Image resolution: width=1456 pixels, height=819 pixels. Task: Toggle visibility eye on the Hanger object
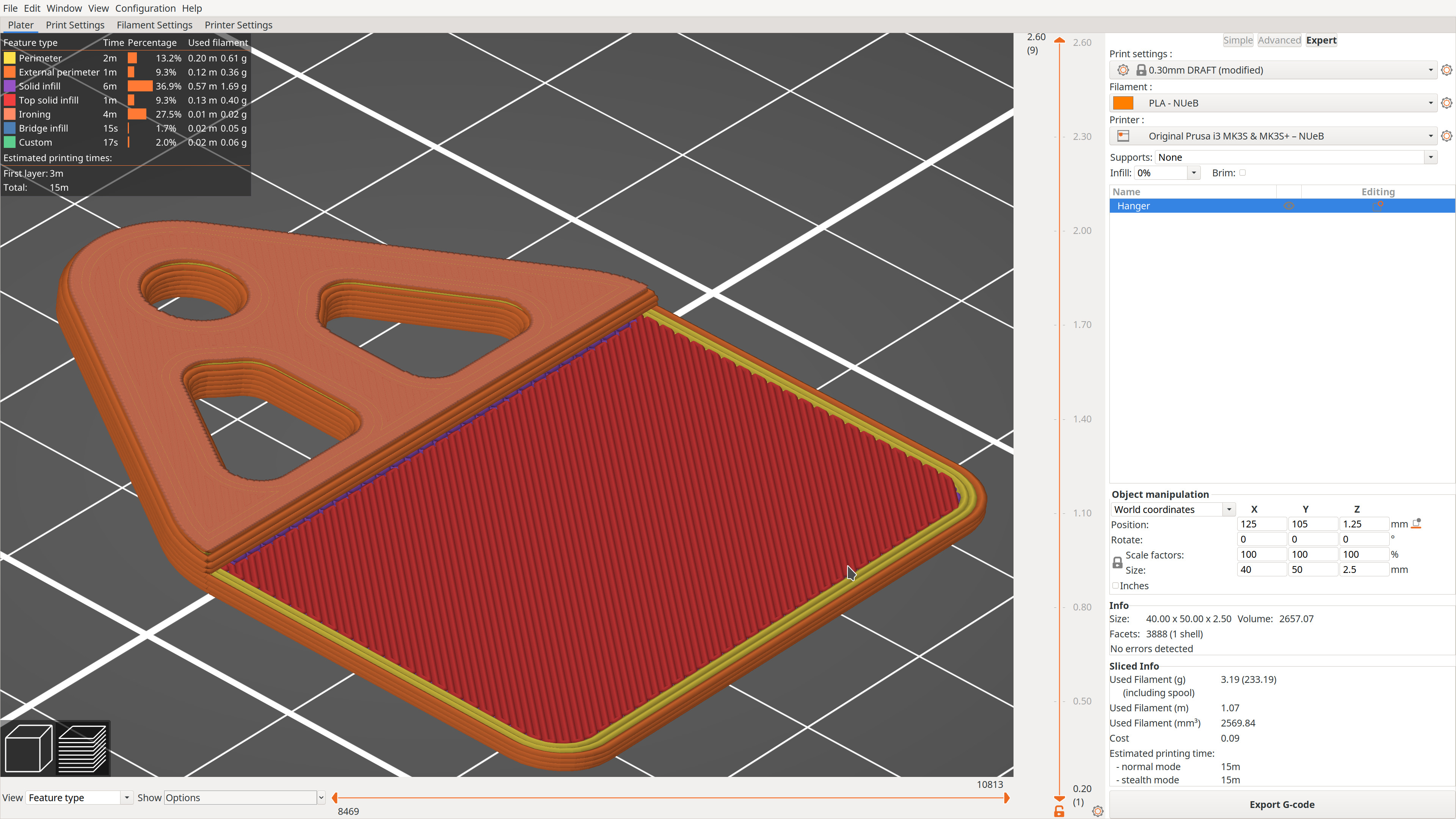click(1289, 206)
